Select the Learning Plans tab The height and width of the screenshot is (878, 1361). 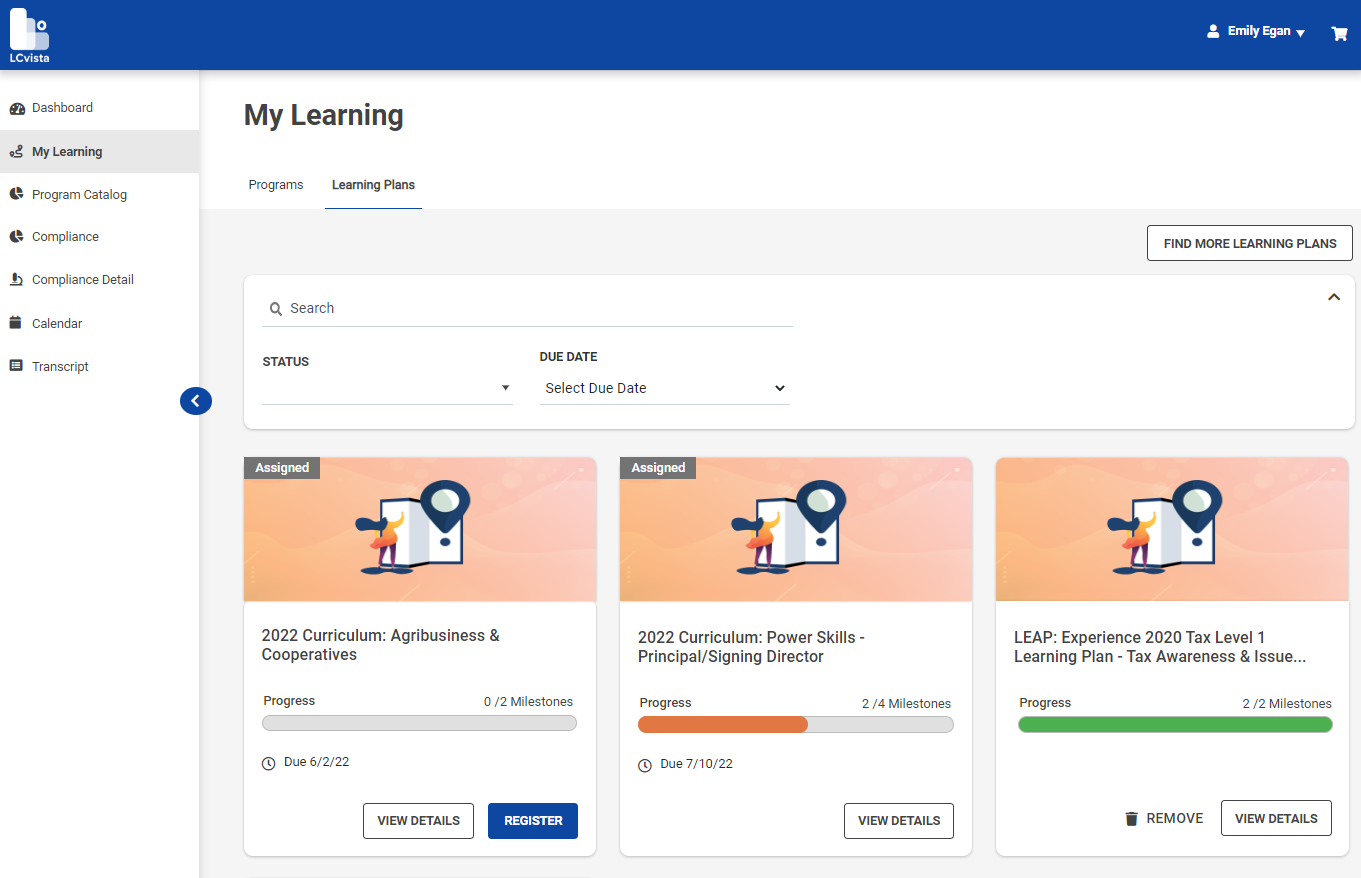click(373, 185)
